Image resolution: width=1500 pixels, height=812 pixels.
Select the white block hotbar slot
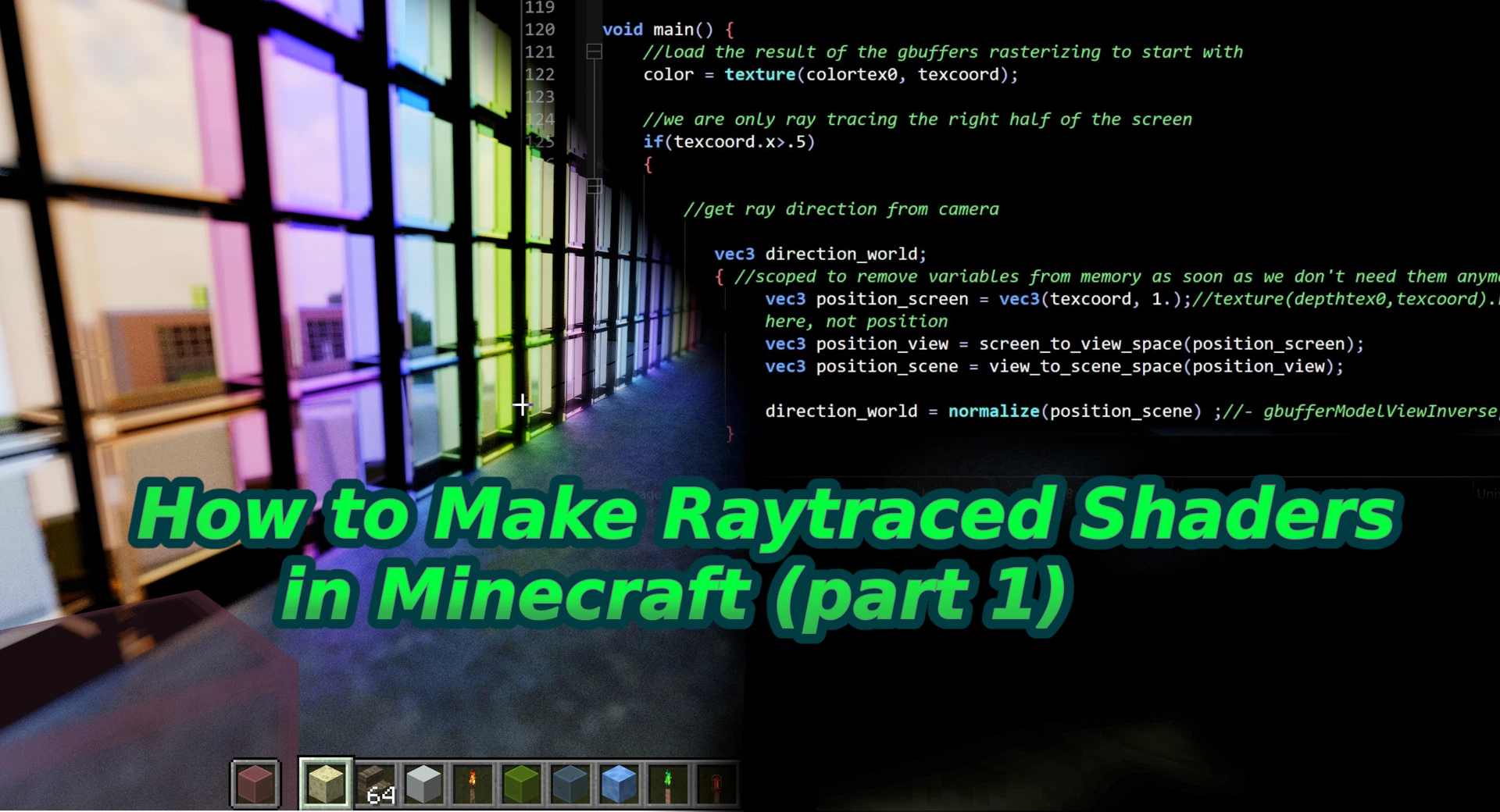(424, 783)
